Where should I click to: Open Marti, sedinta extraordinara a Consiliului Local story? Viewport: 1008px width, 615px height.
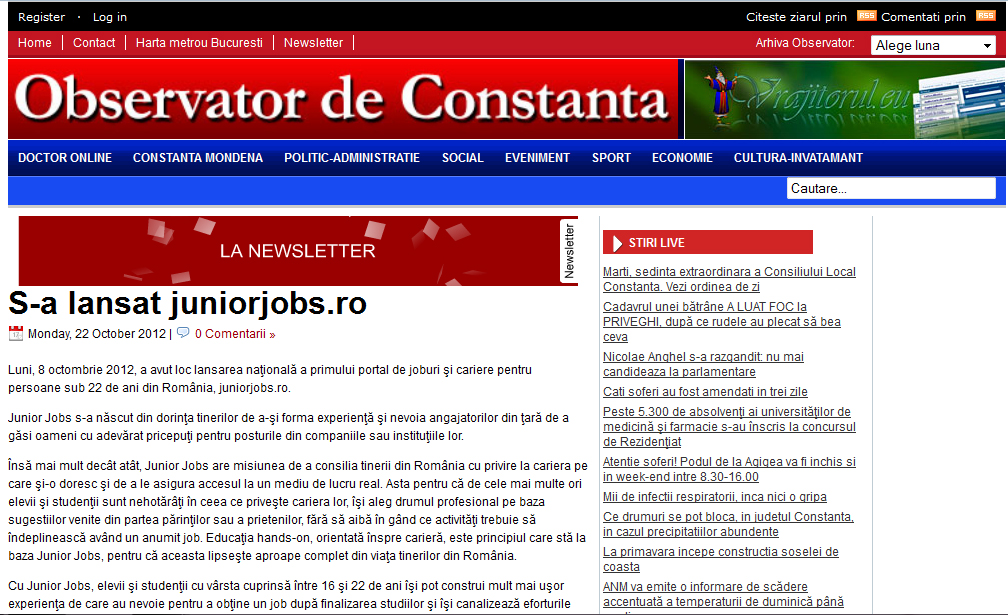729,279
